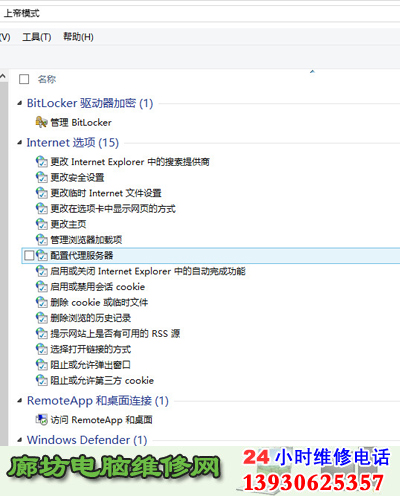
Task: Open the 工具(T) menu
Action: point(37,37)
